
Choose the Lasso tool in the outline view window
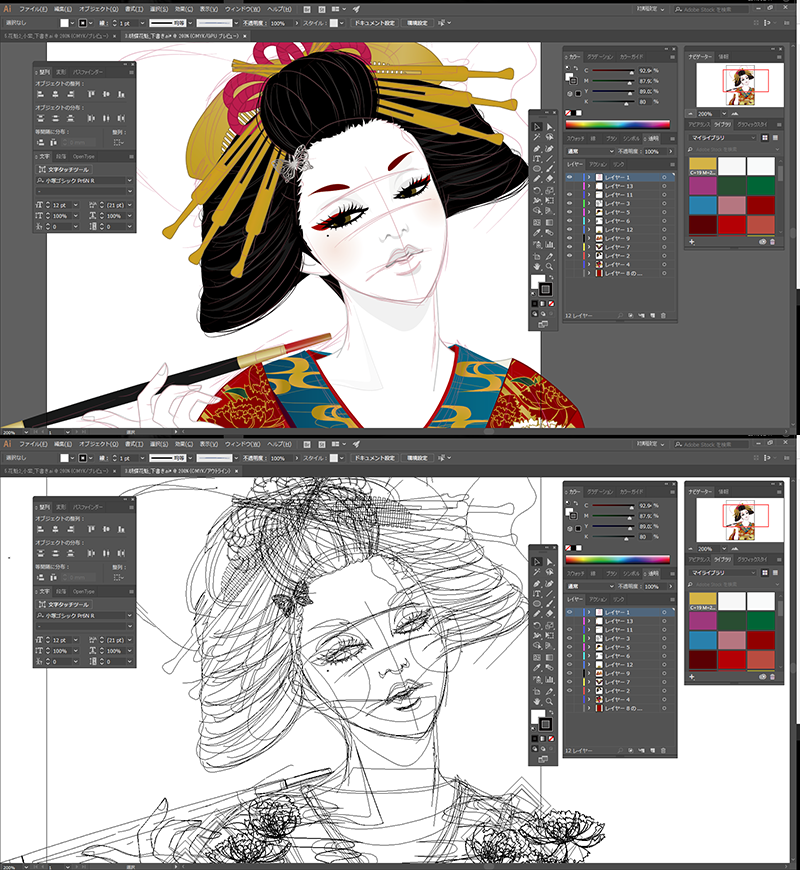click(549, 573)
